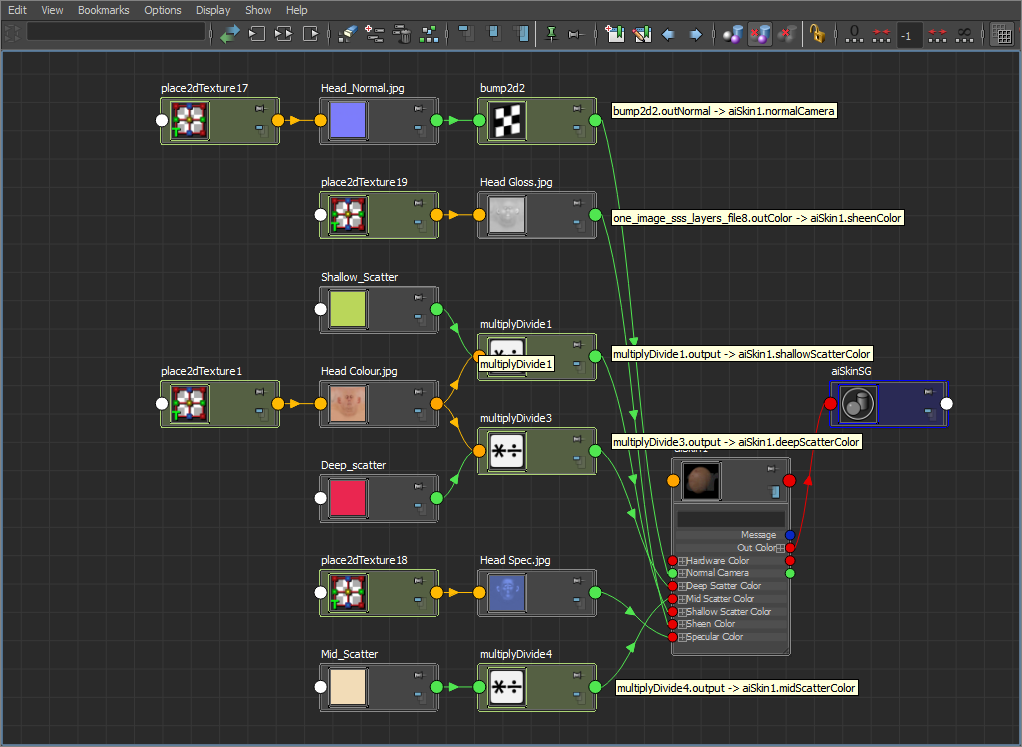Image resolution: width=1022 pixels, height=747 pixels.
Task: Open the Display menu
Action: coord(213,10)
